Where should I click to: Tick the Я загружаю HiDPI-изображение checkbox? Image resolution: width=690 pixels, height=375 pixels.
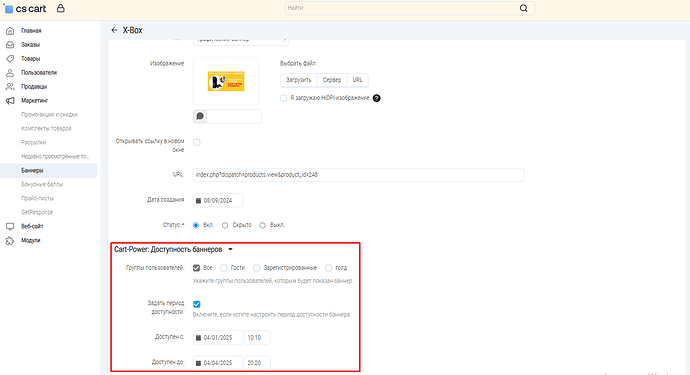click(284, 98)
